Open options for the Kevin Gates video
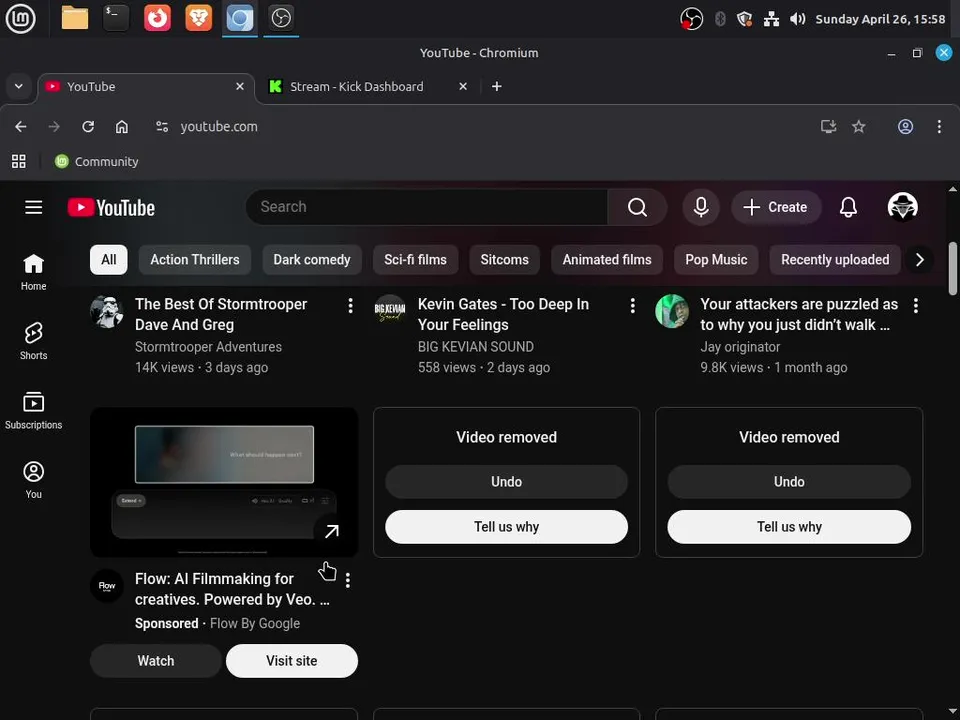The image size is (960, 720). 632,306
